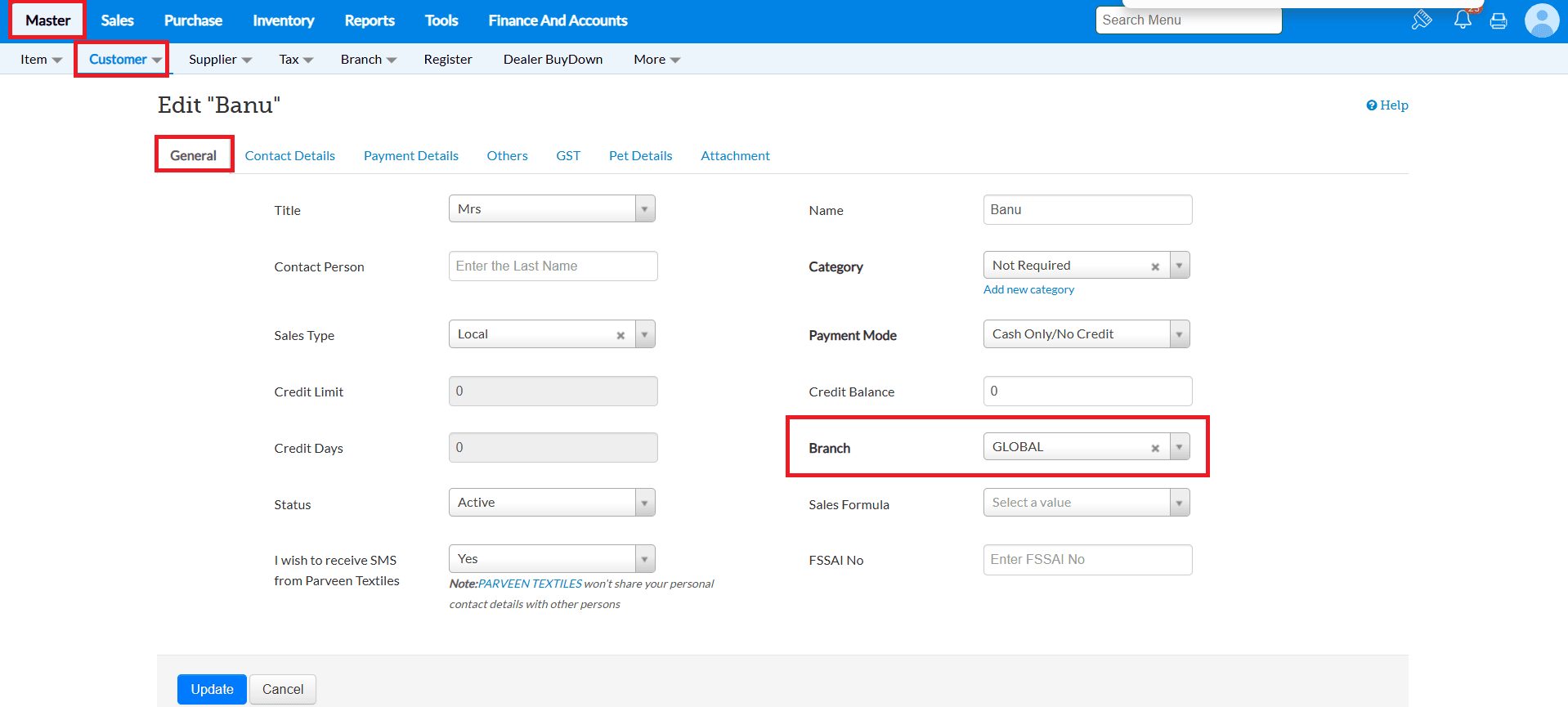
Task: Open the Payment Details tab
Action: tap(410, 156)
